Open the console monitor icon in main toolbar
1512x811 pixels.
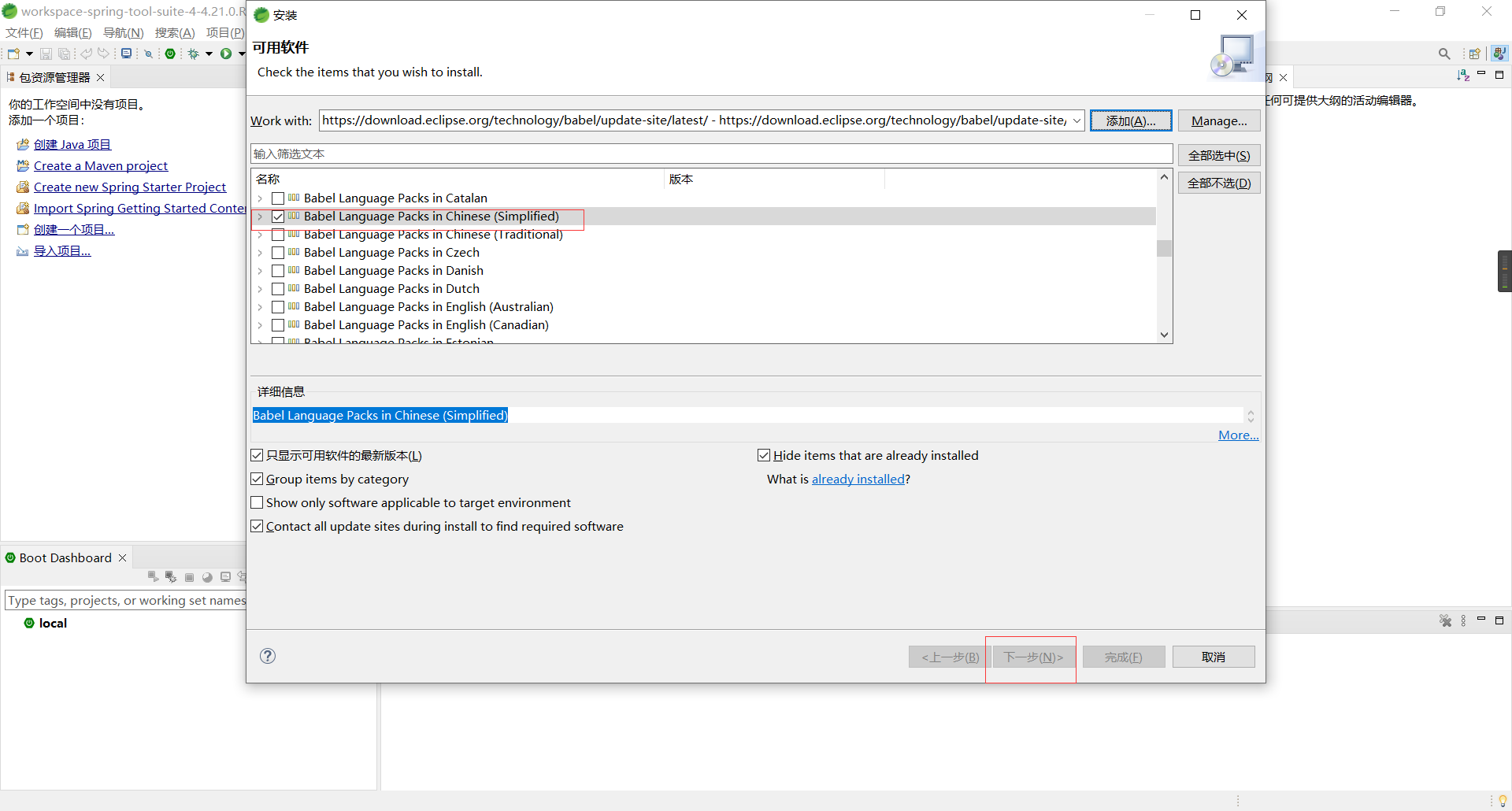click(126, 54)
